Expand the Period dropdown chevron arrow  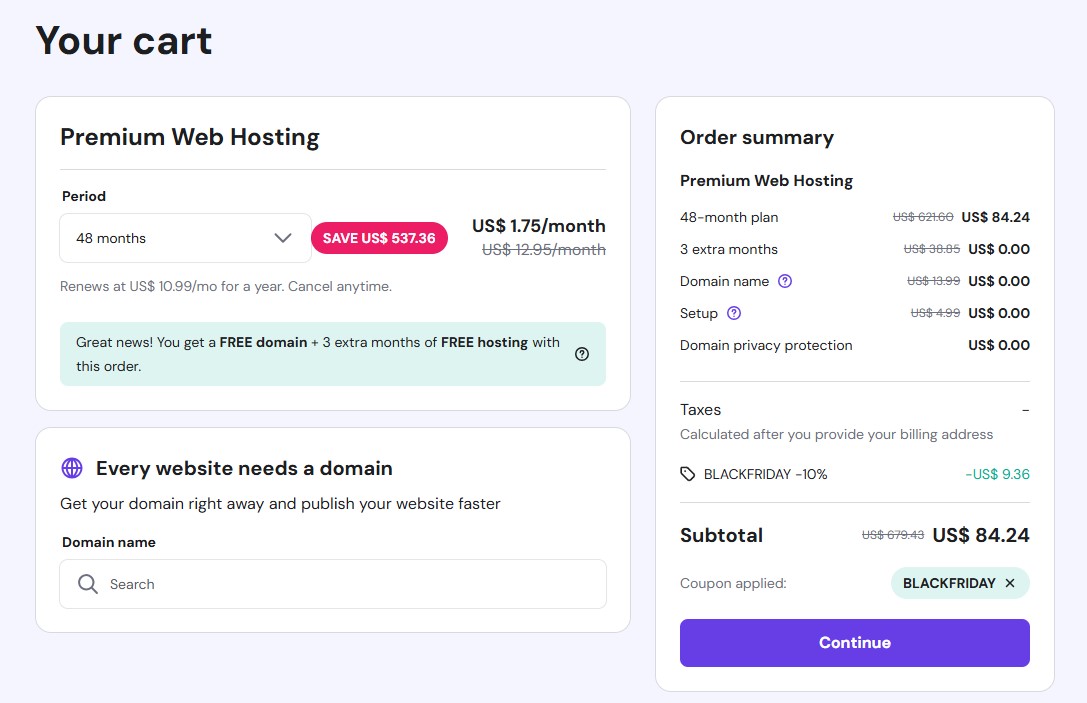coord(283,238)
